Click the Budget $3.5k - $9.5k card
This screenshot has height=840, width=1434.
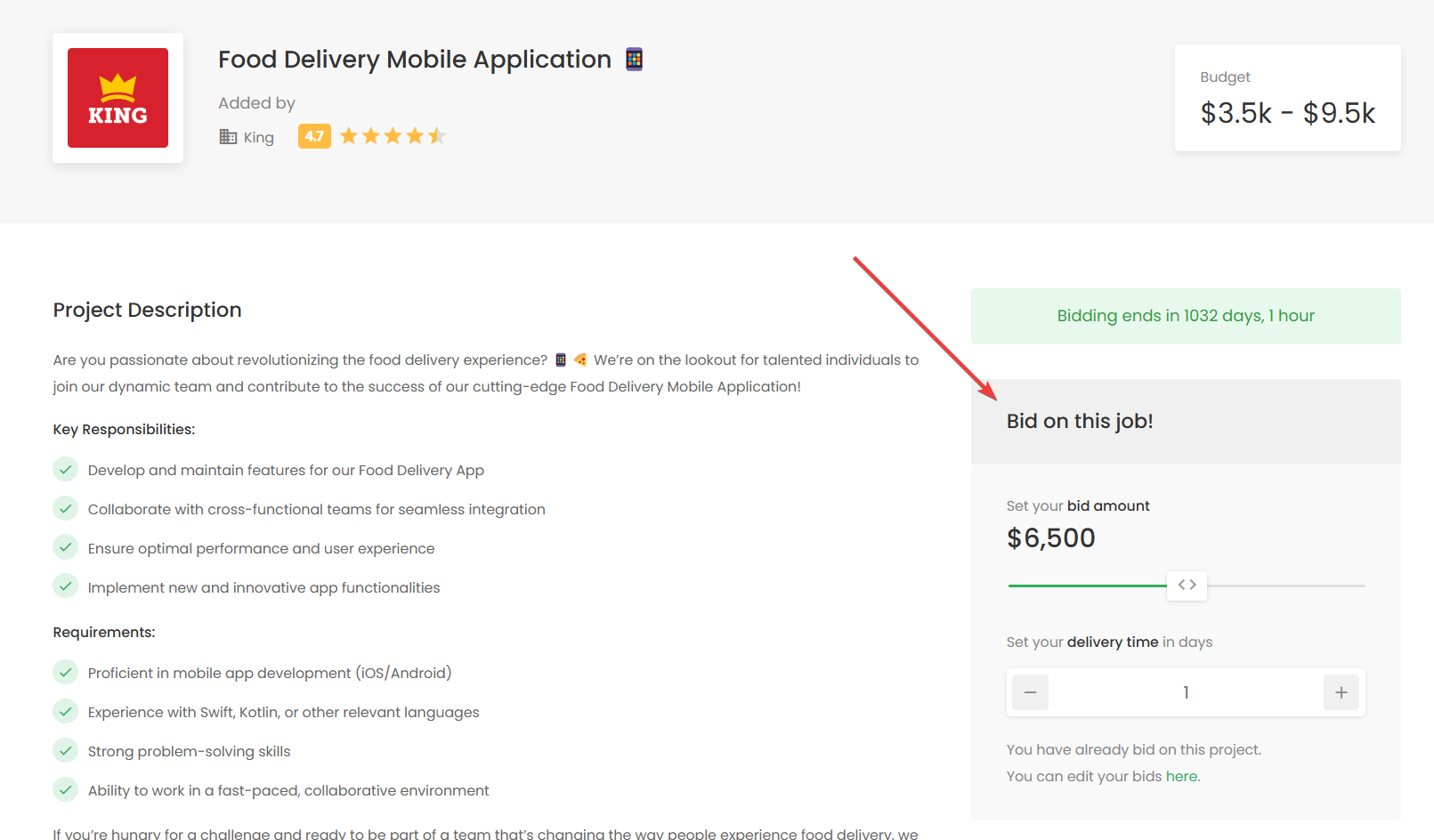(1287, 98)
